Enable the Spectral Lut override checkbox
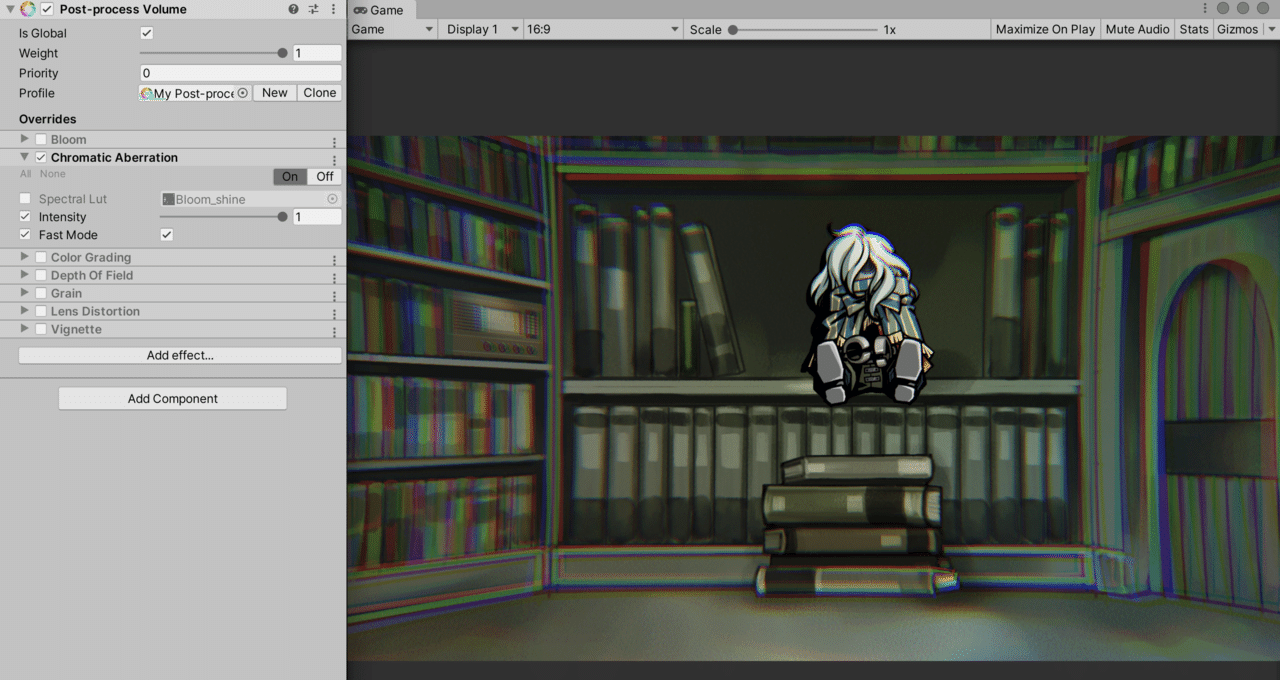The width and height of the screenshot is (1280, 680). [x=25, y=199]
